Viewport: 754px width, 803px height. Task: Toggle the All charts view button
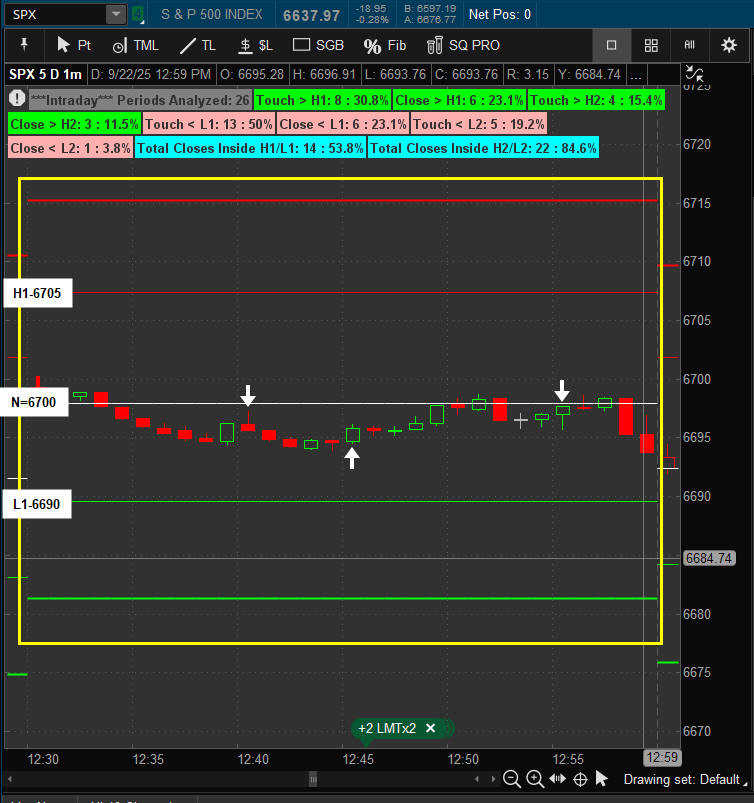pos(689,45)
